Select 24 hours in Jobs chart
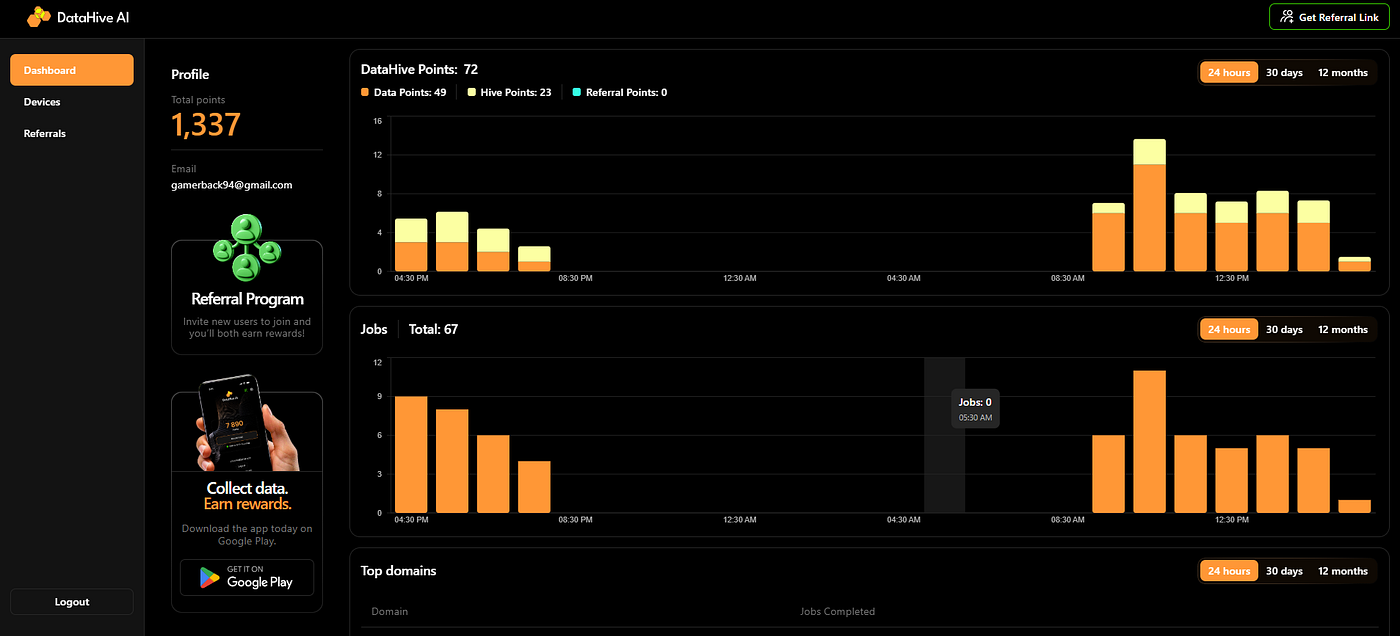This screenshot has height=636, width=1400. pos(1229,329)
